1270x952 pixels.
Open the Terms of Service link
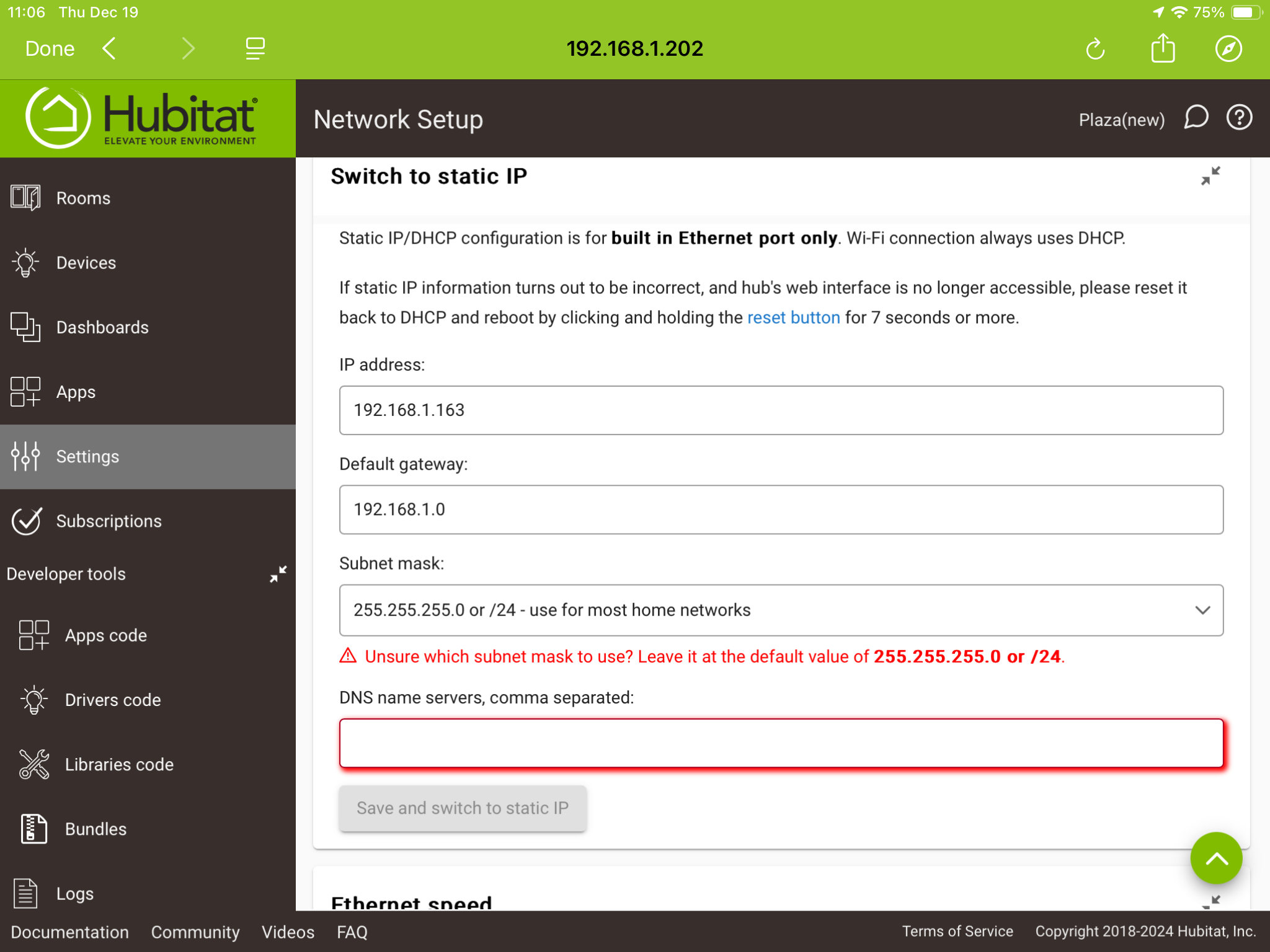tap(957, 932)
